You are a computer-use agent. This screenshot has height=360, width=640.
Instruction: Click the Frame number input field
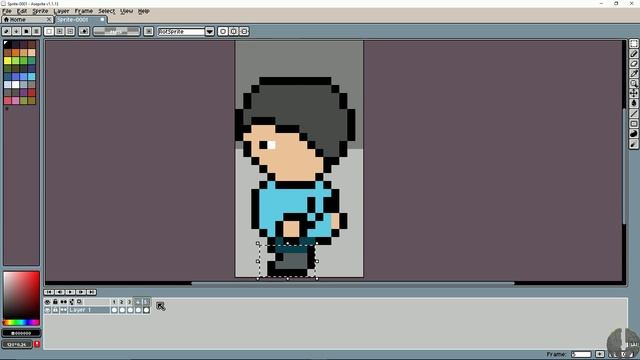582,354
